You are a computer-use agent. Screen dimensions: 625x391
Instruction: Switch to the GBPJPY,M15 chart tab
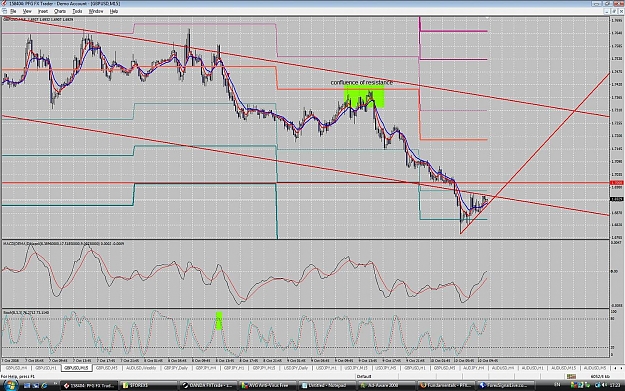[264, 368]
